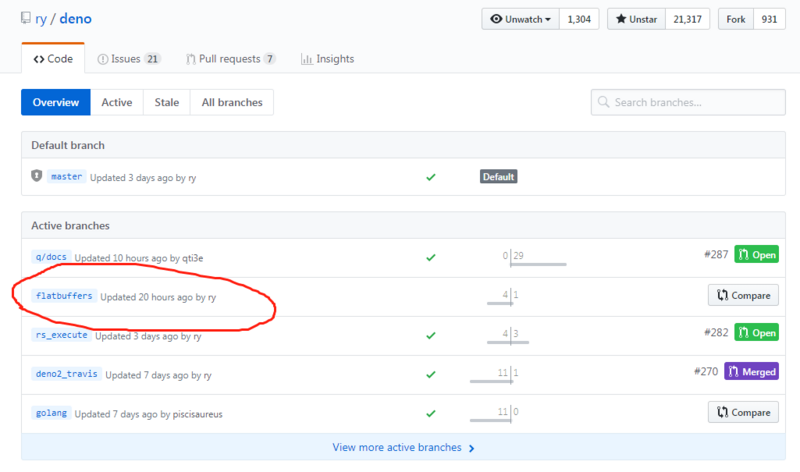Open the rs_execute branch link
The image size is (800, 472).
point(61,335)
